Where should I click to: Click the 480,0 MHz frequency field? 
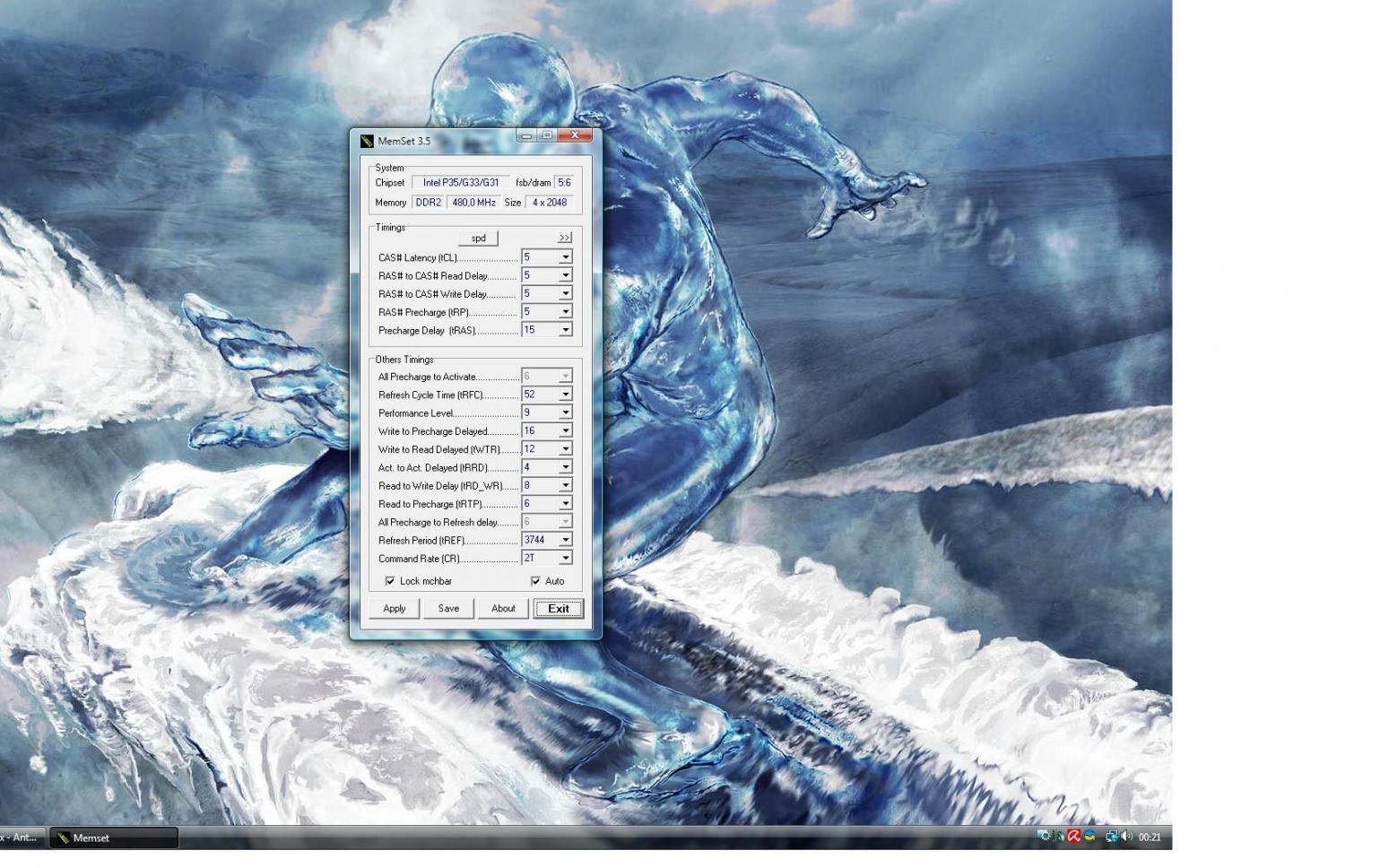coord(473,202)
